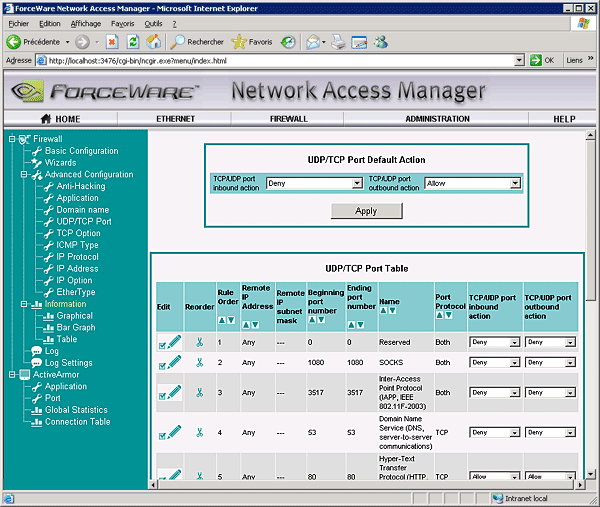This screenshot has height=507, width=600.
Task: Edit rule 3 Inter-Access Point Protocol pencil
Action: point(174,392)
